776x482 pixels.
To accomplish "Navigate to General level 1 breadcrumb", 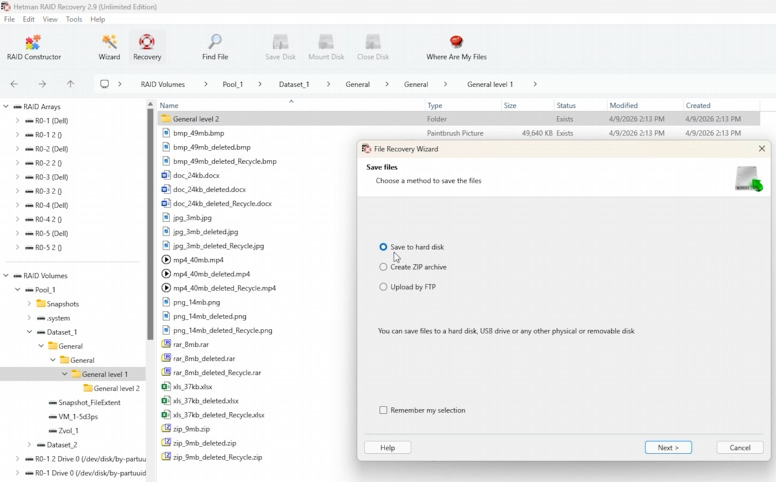I will point(490,84).
